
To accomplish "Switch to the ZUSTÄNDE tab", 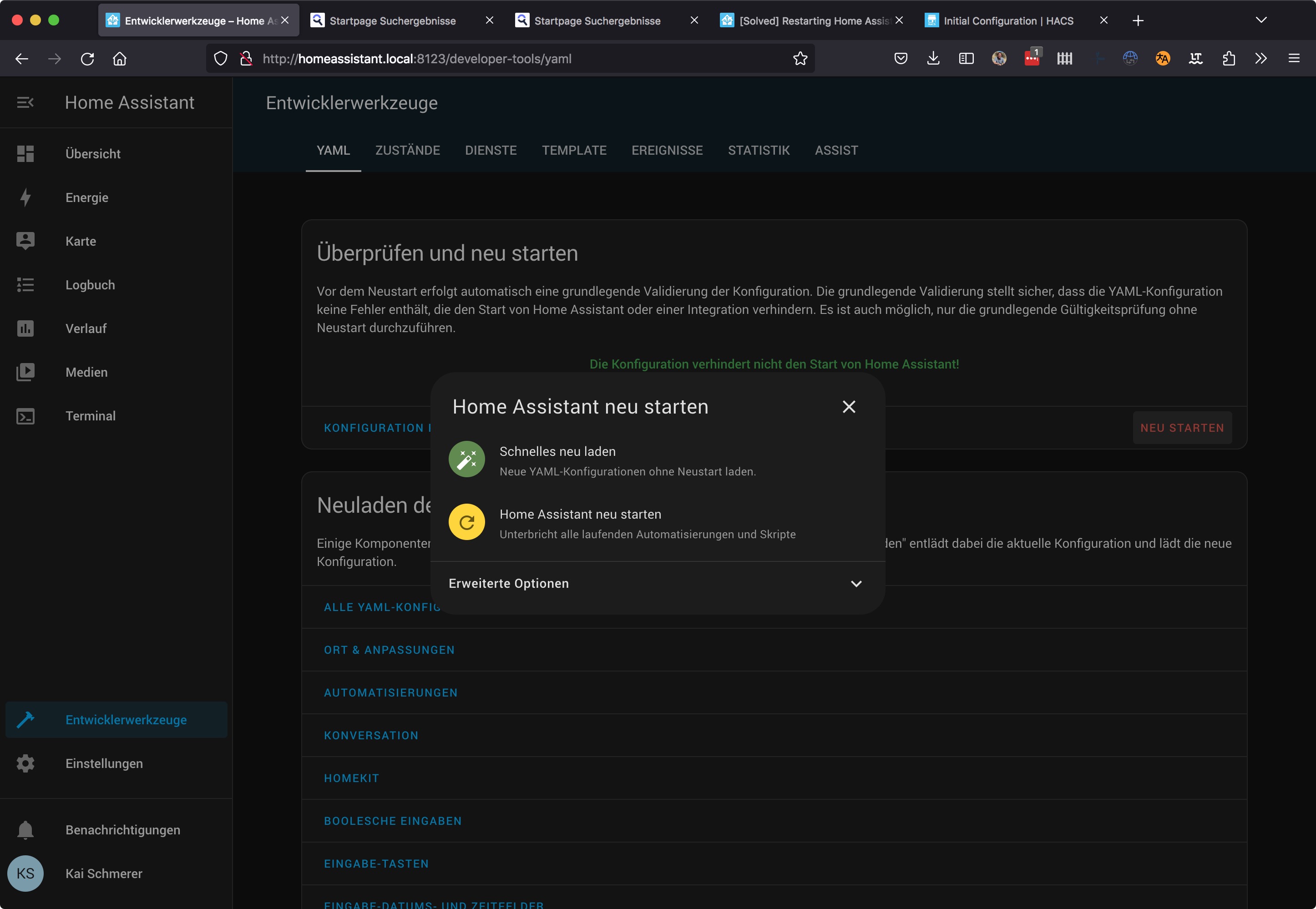I will (407, 150).
